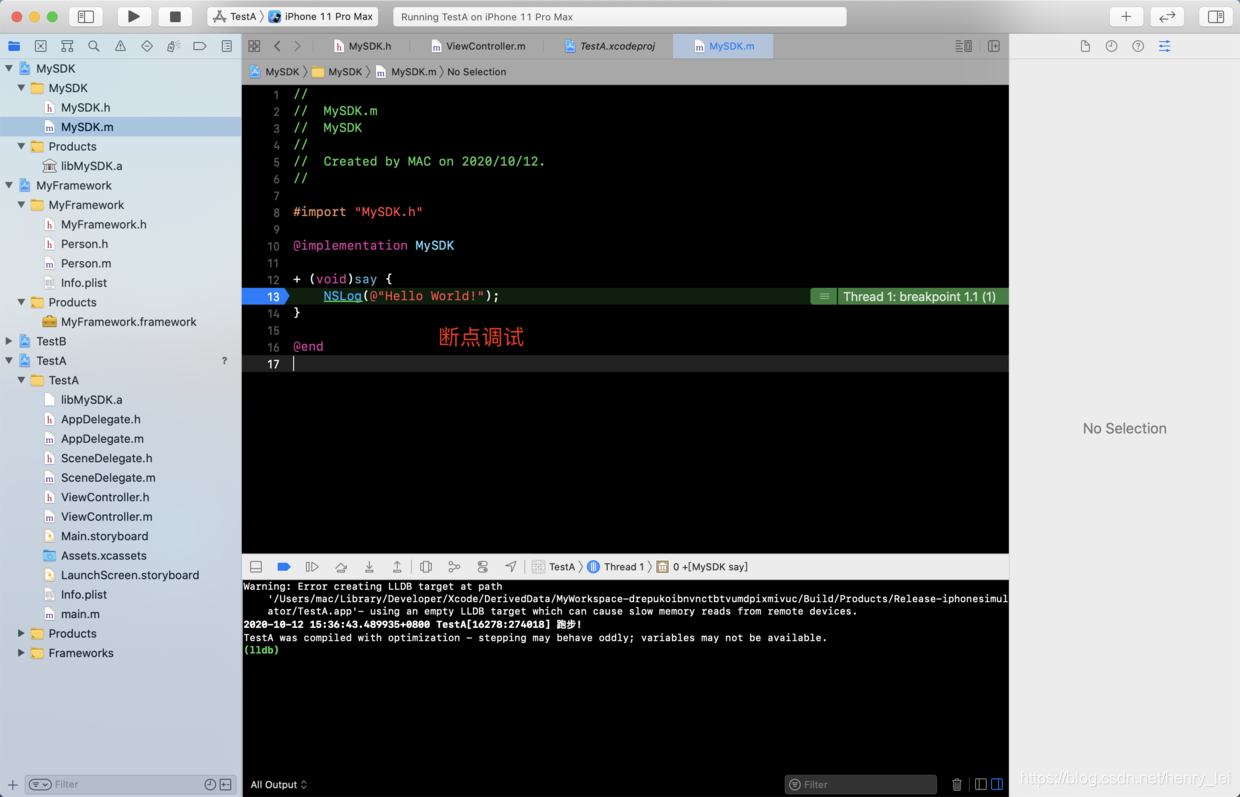Open the Report navigator

point(227,46)
